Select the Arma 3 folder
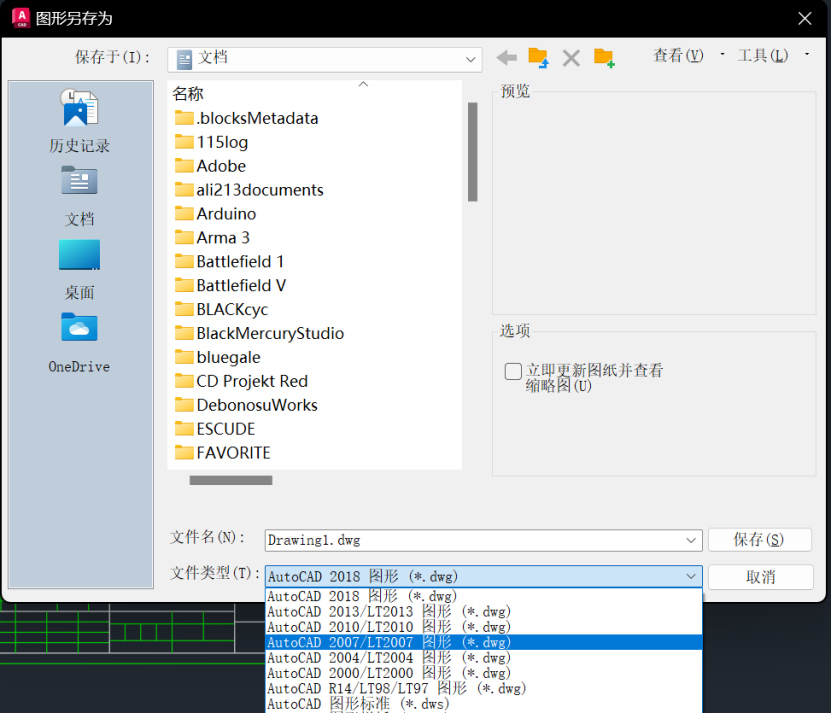This screenshot has width=831, height=713. [212, 237]
